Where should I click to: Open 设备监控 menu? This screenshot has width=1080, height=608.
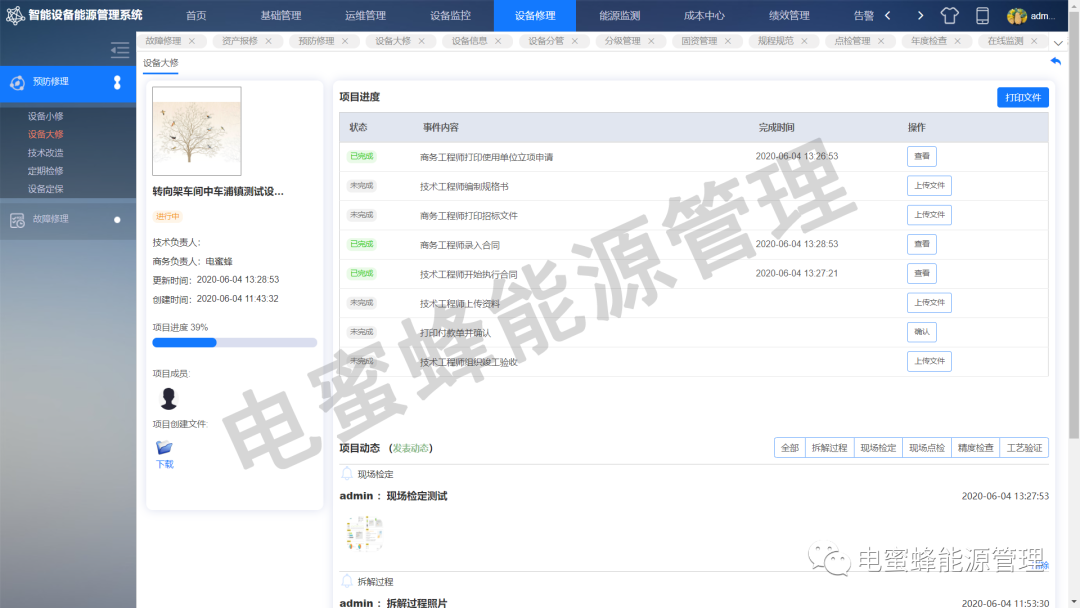click(x=450, y=15)
